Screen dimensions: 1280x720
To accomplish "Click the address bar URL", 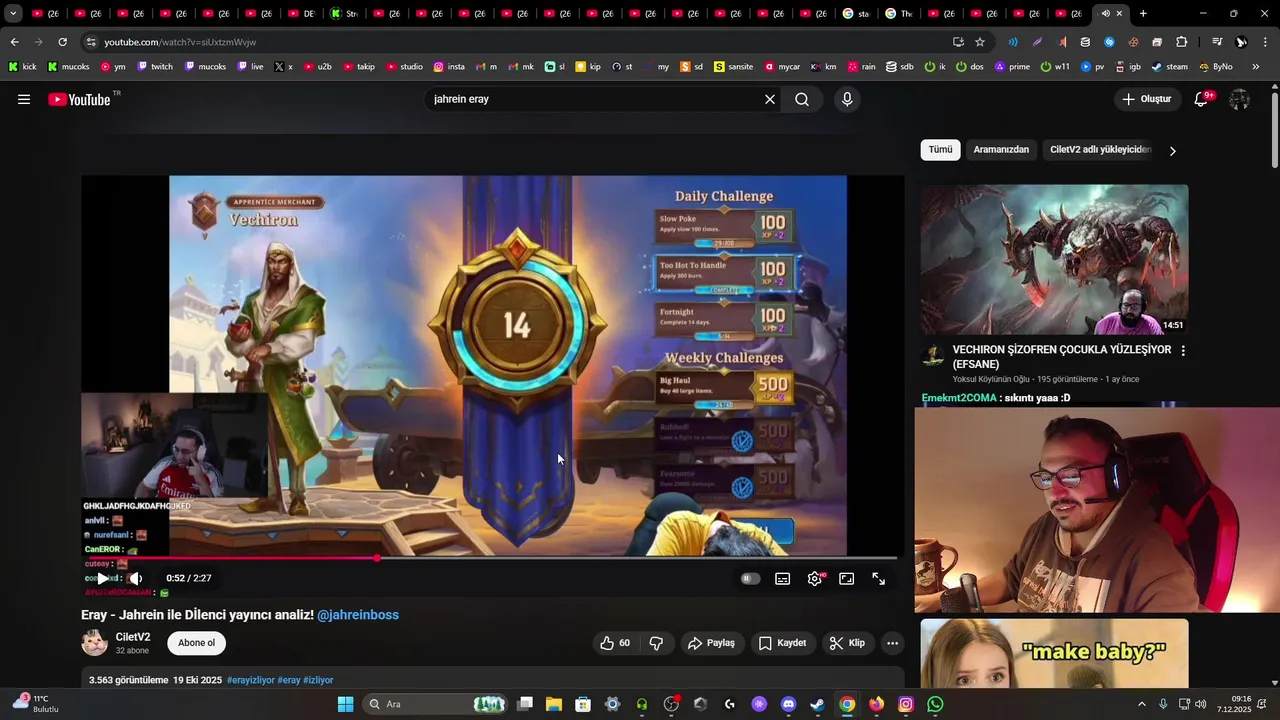I will (180, 42).
